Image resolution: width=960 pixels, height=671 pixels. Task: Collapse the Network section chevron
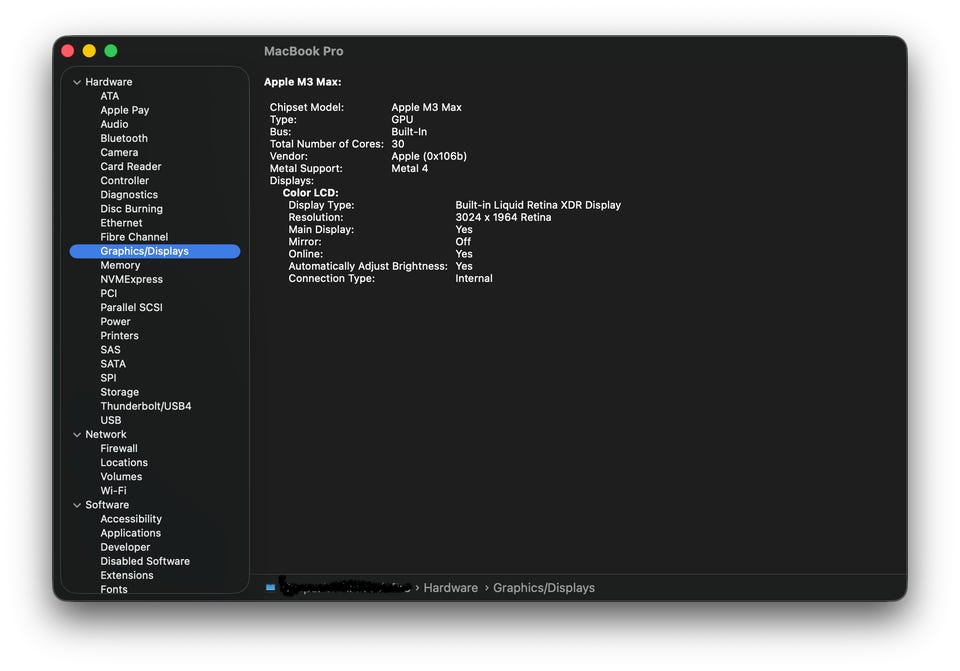click(77, 435)
